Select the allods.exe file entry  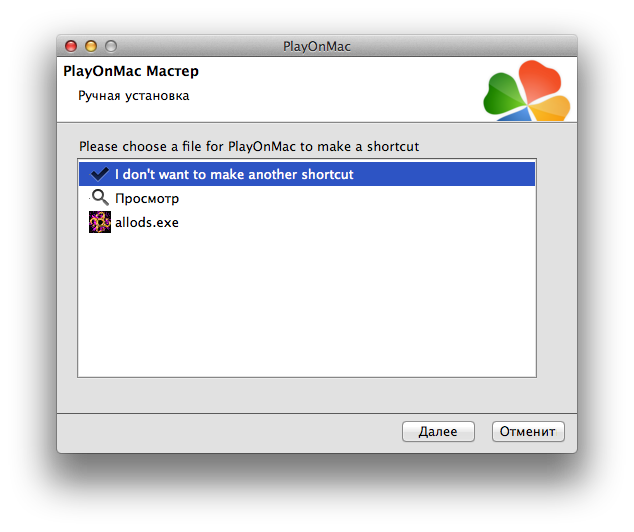tap(147, 222)
